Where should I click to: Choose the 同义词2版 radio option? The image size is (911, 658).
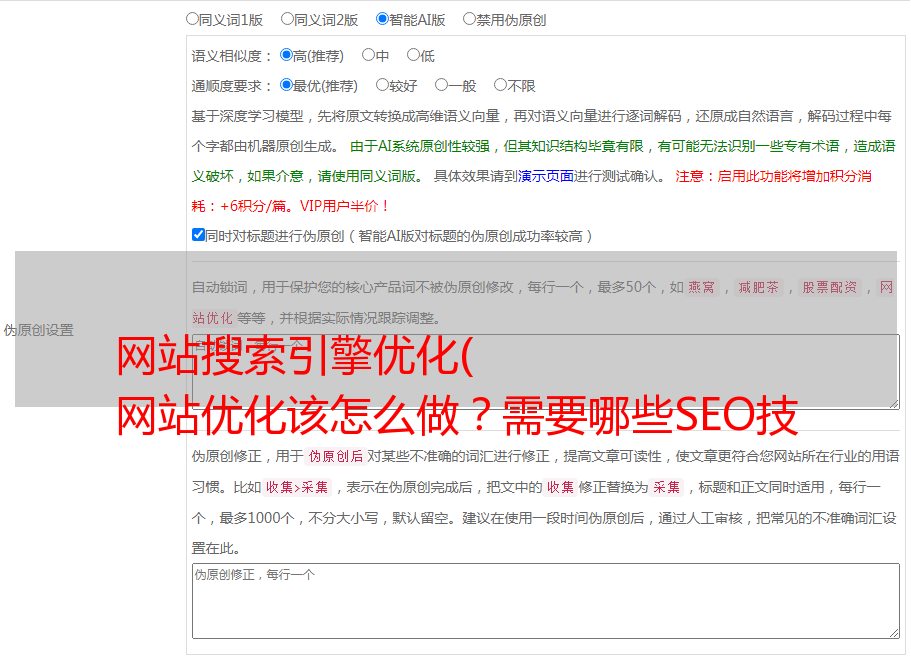tap(287, 18)
